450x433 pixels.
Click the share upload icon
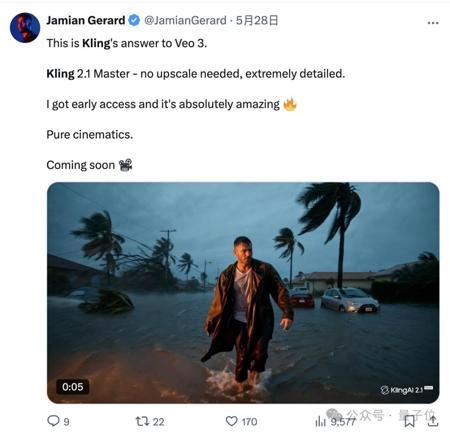point(433,421)
